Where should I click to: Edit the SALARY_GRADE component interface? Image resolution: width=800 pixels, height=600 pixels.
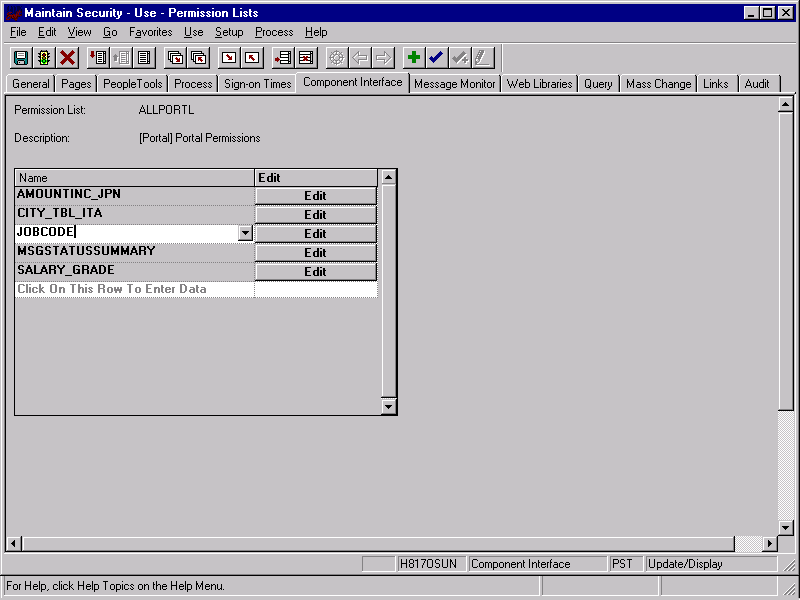coord(315,271)
